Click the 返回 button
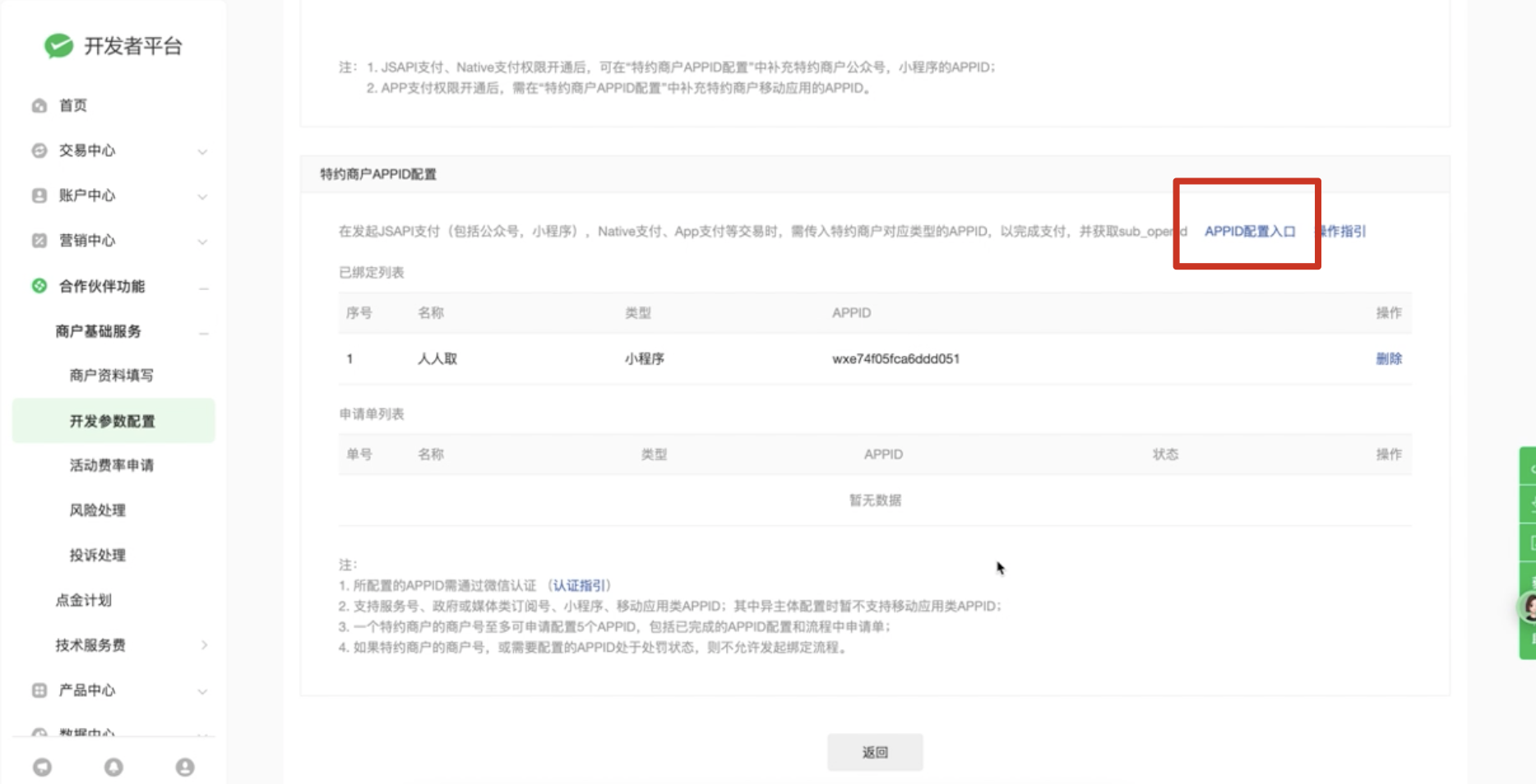The width and height of the screenshot is (1536, 784). (875, 752)
